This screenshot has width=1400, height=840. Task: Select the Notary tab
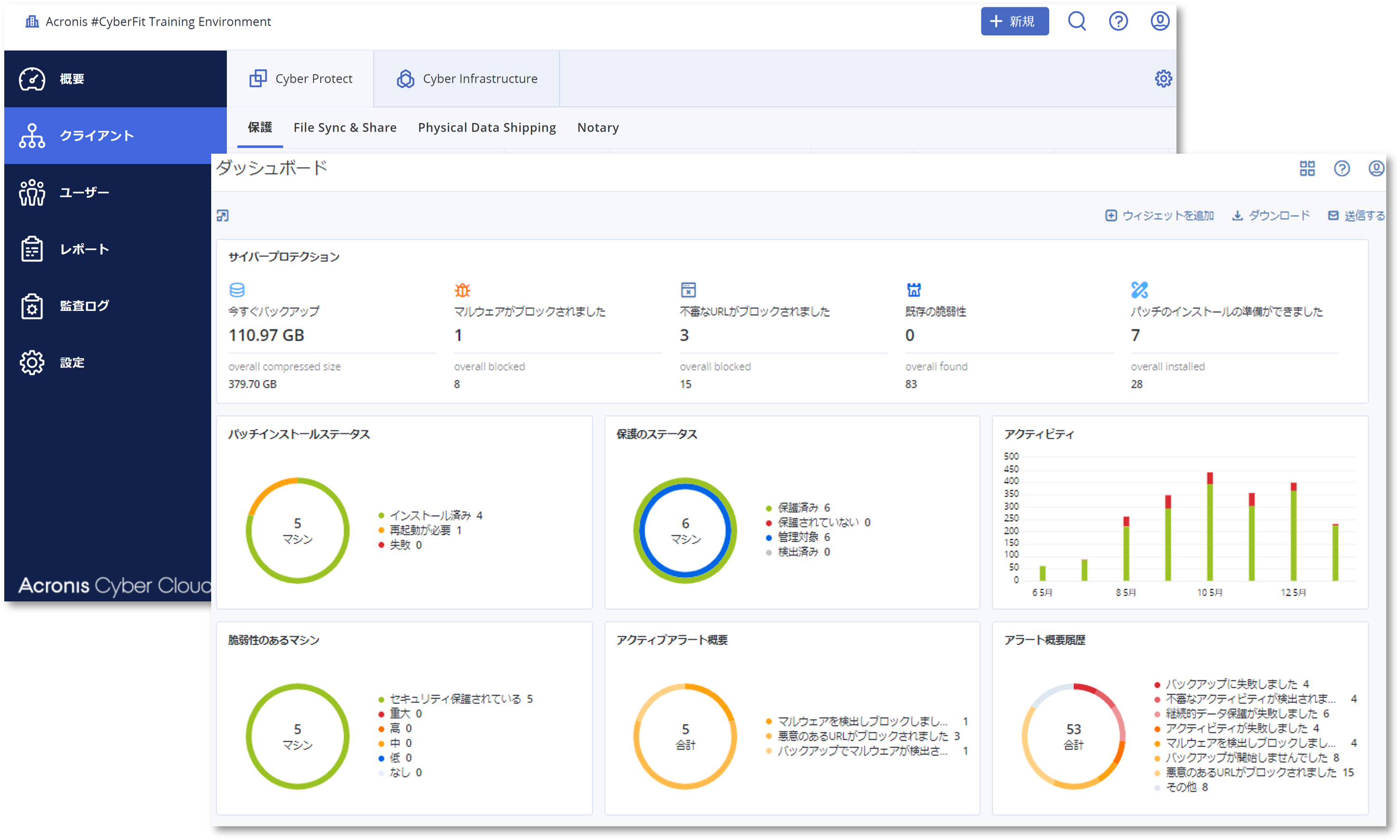pyautogui.click(x=598, y=128)
